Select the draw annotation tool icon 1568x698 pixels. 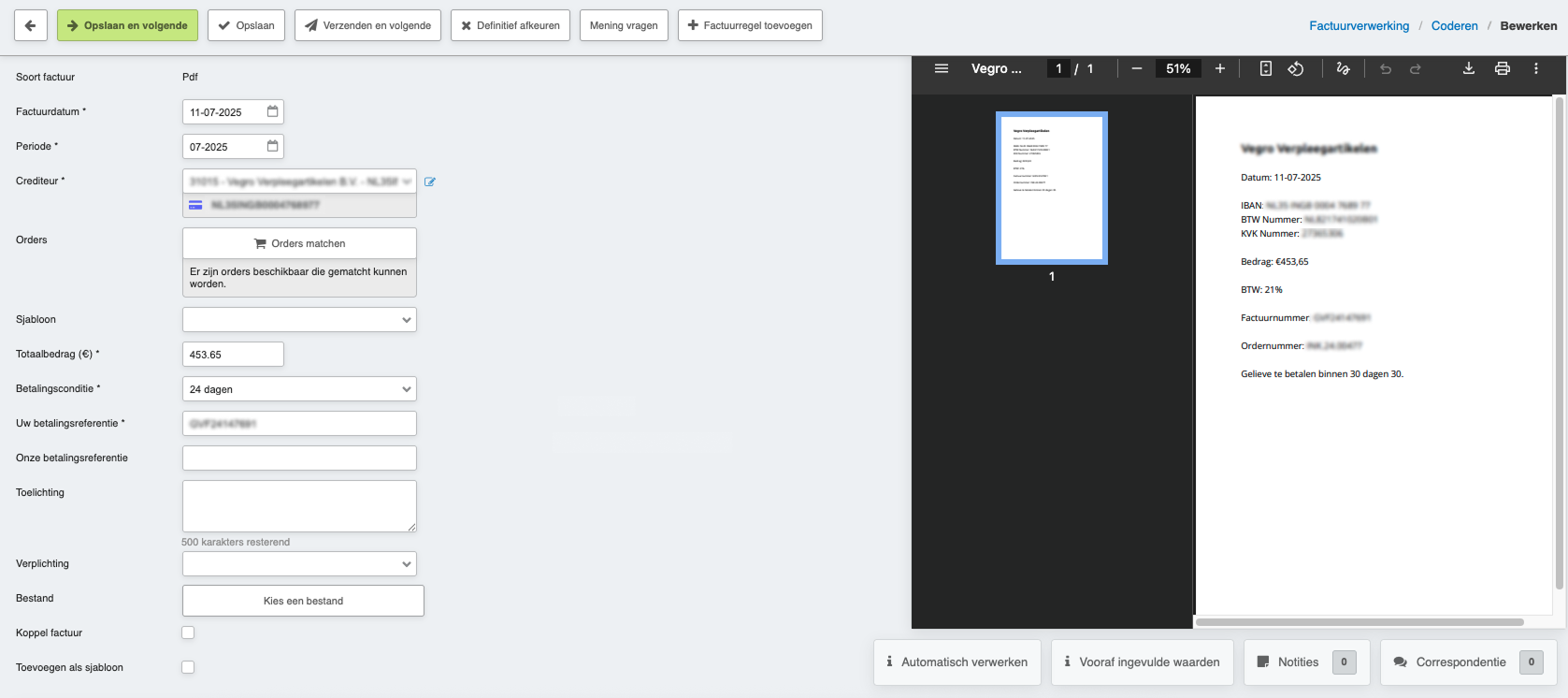coord(1344,68)
